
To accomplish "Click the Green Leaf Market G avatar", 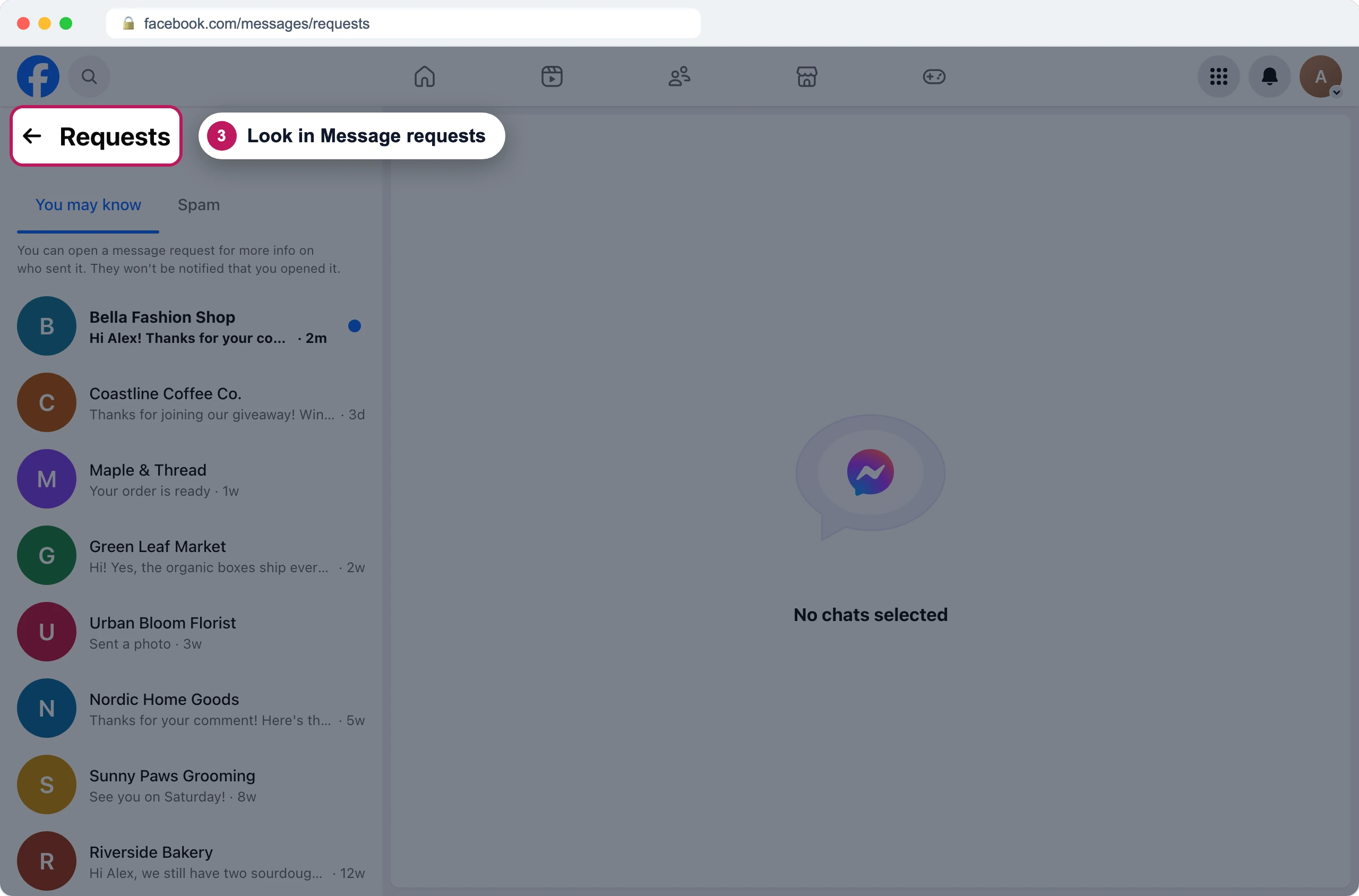I will tap(47, 555).
